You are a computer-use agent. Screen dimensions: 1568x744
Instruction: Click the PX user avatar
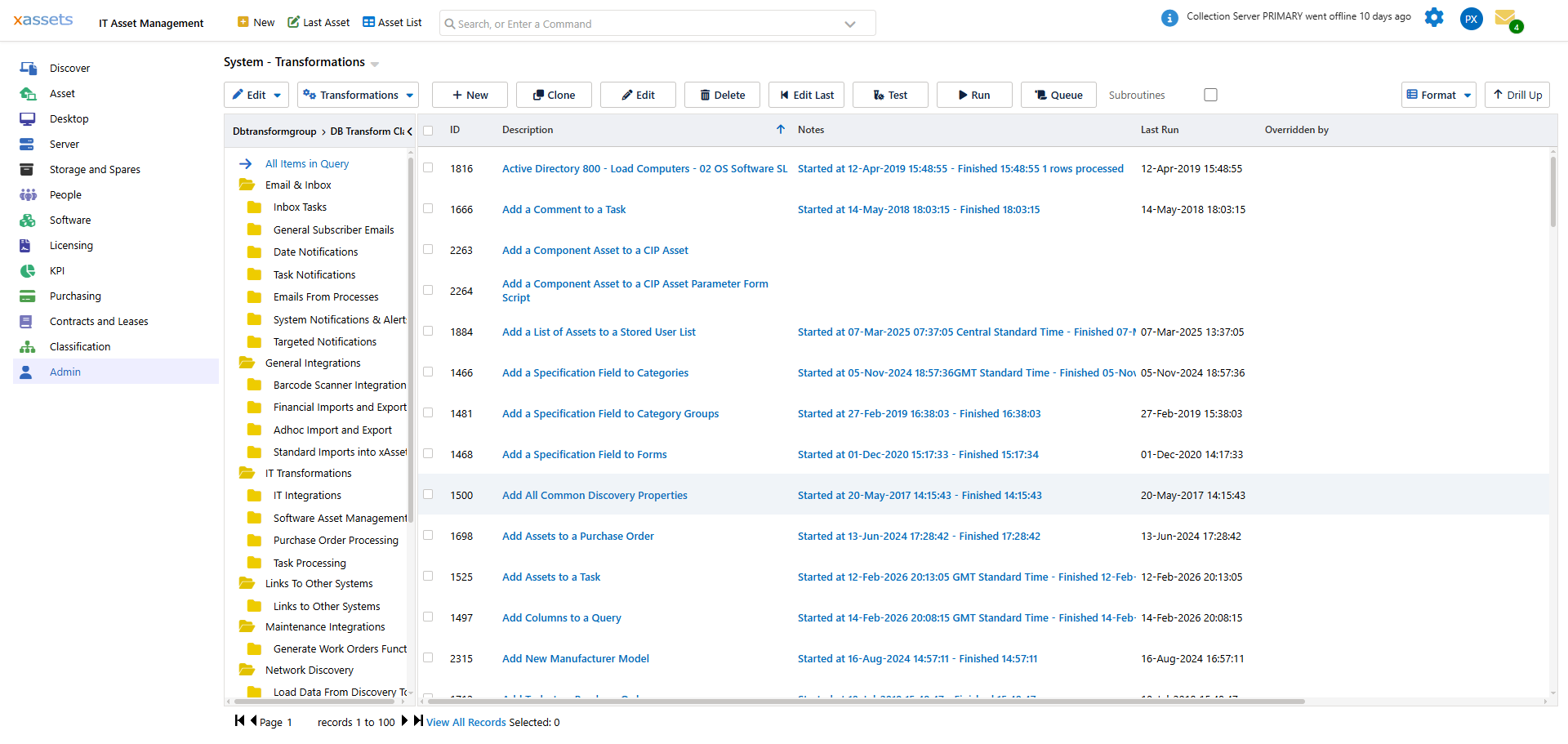[1471, 19]
